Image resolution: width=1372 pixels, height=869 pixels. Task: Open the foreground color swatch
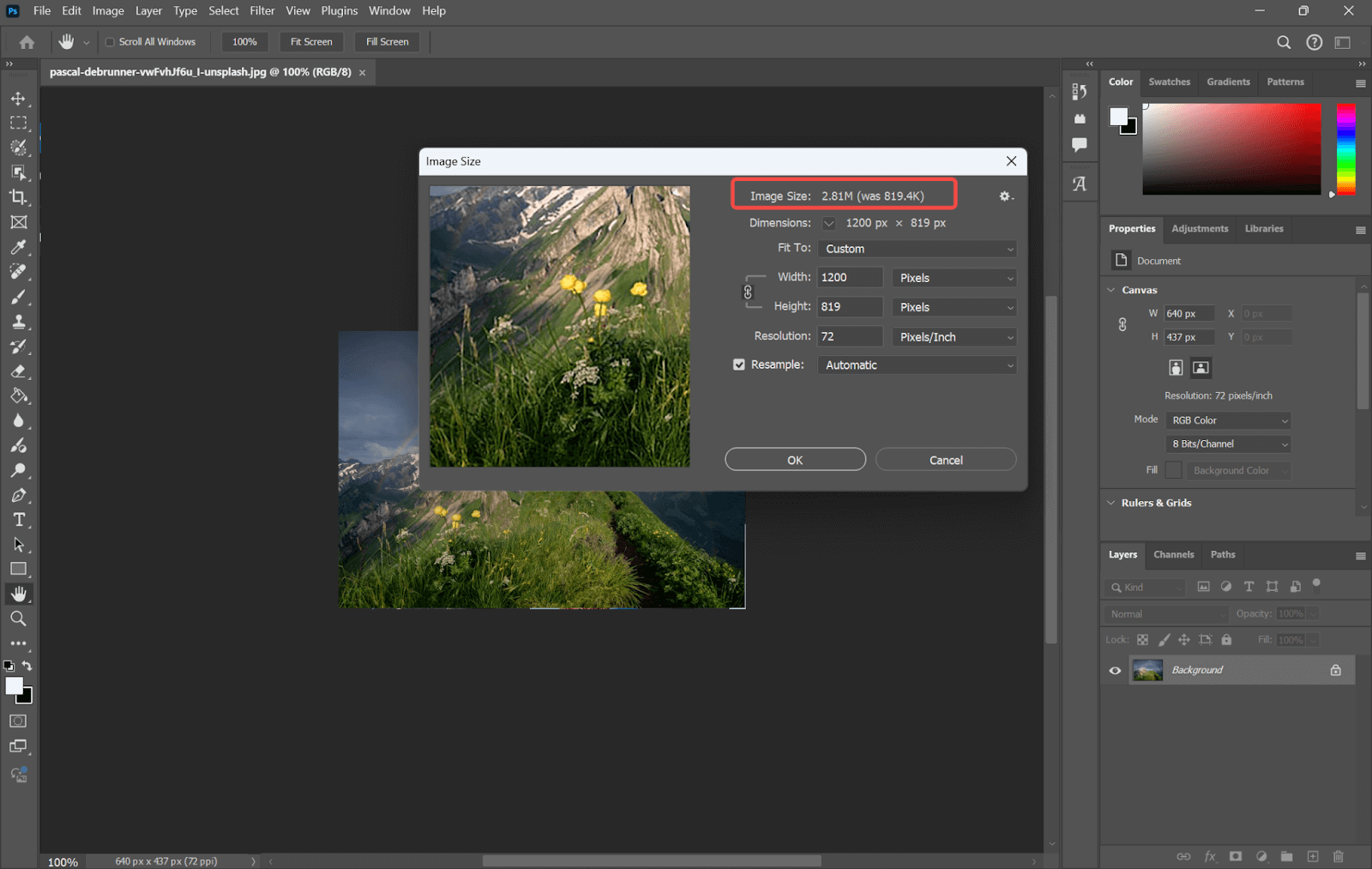[14, 686]
